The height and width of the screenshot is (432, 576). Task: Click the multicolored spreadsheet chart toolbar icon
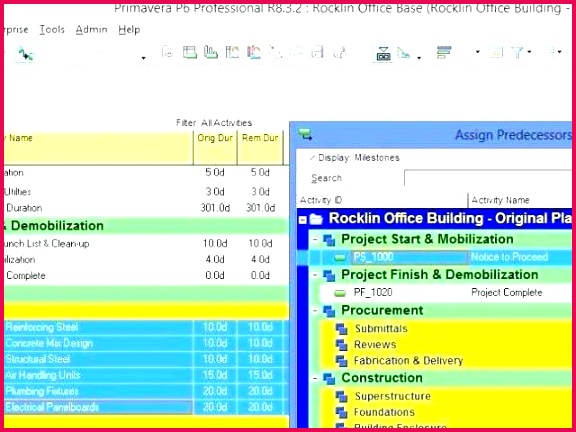254,52
